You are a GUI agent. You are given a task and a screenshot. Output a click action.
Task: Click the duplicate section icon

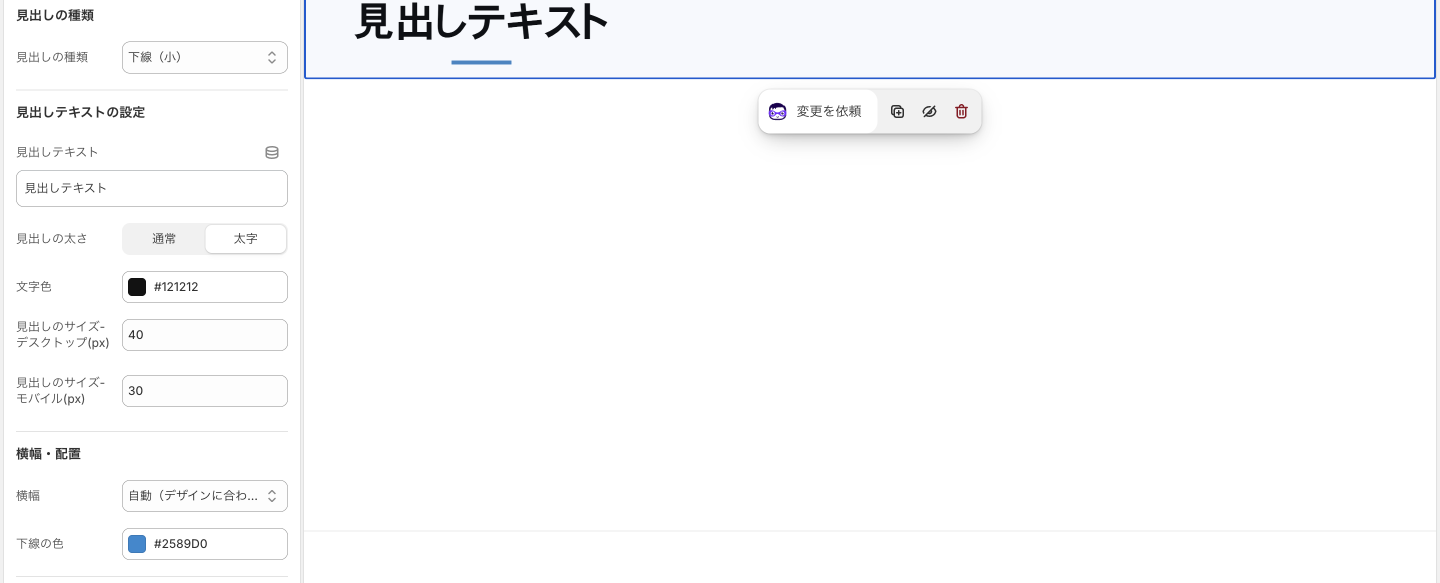(x=897, y=112)
